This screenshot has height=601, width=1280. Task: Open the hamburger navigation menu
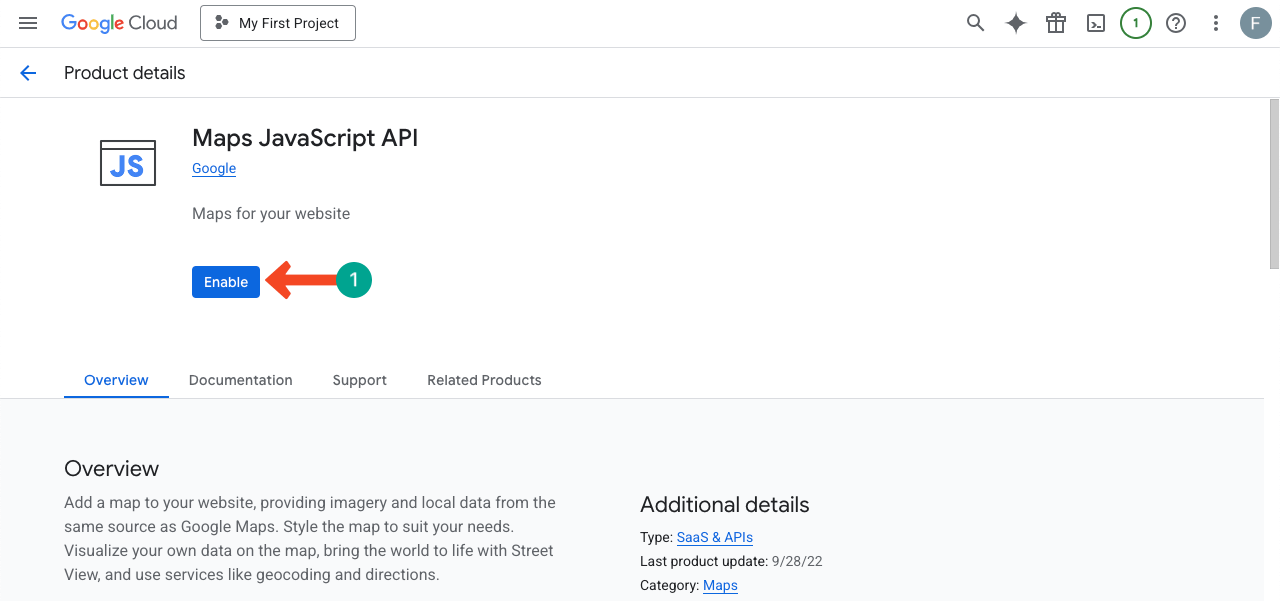(28, 23)
